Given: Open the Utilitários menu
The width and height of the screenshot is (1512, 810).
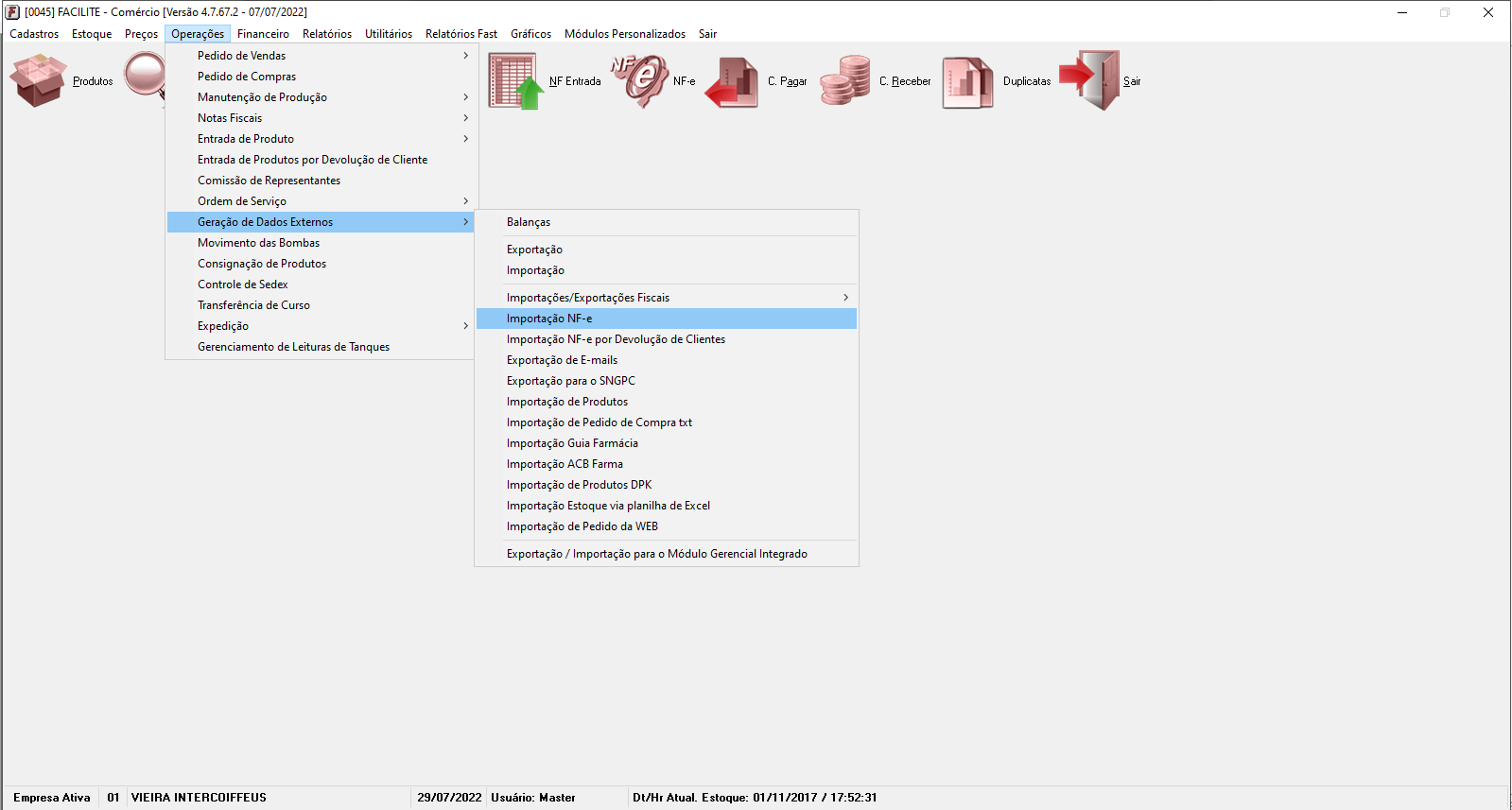Looking at the screenshot, I should coord(389,34).
